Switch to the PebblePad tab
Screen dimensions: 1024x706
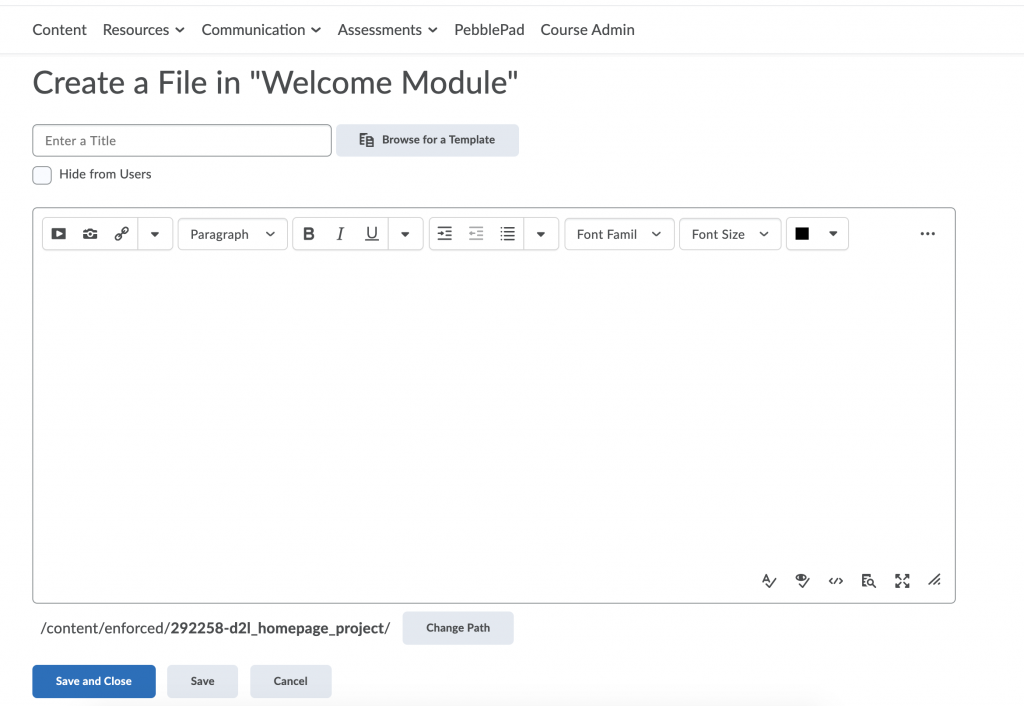(489, 29)
